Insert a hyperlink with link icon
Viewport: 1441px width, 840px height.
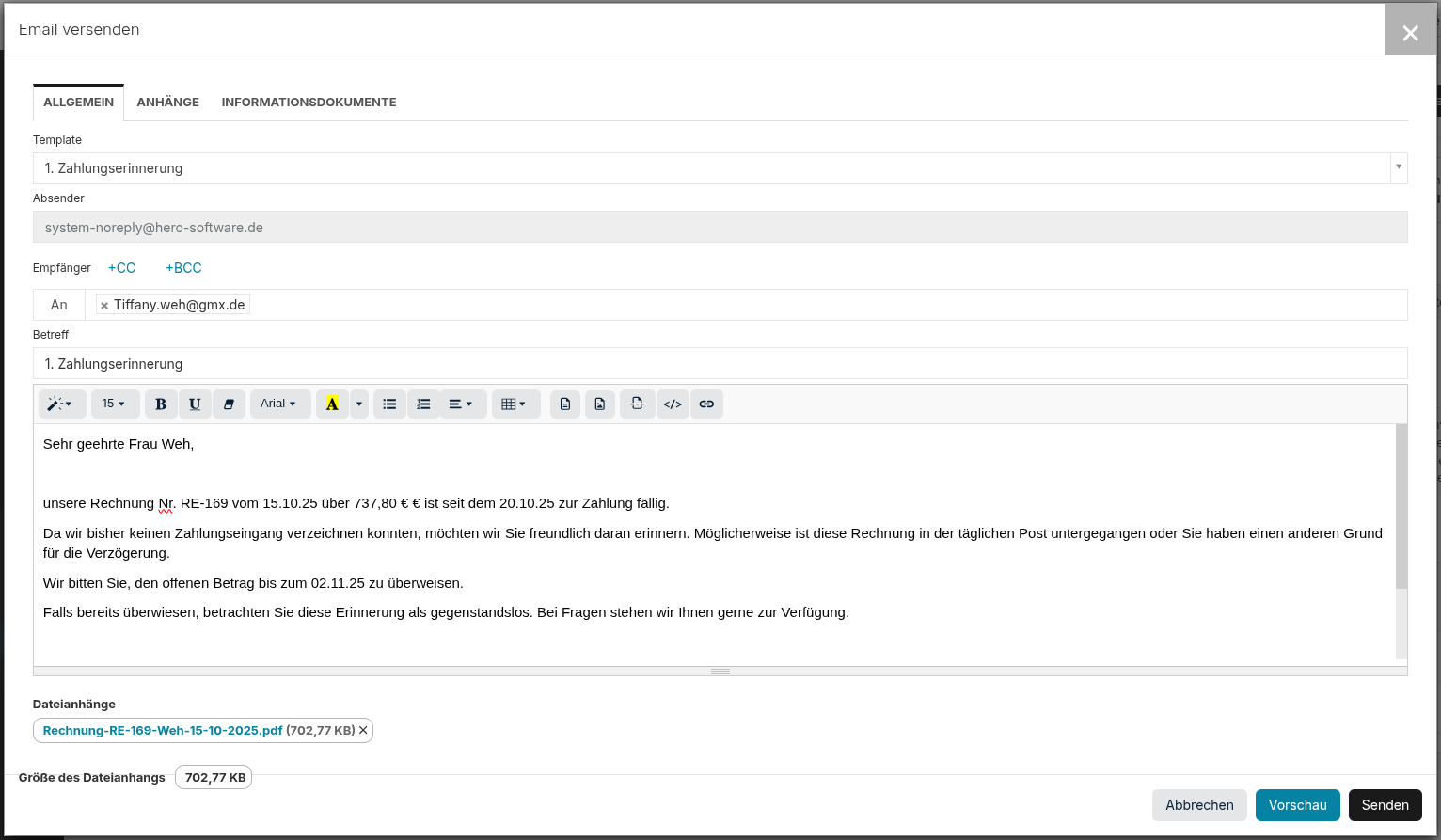pos(706,404)
